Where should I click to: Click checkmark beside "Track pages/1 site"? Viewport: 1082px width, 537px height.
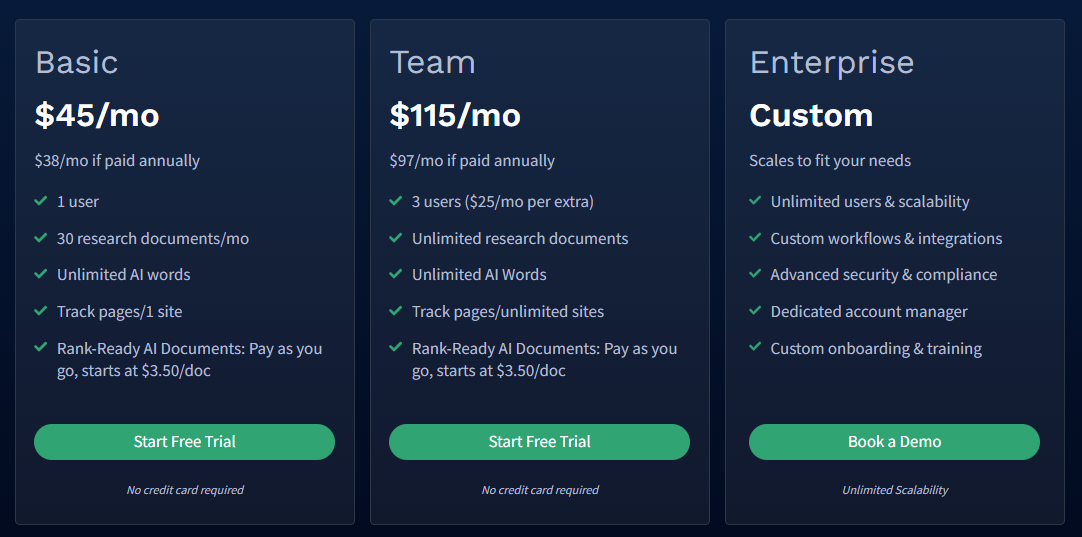click(x=41, y=311)
